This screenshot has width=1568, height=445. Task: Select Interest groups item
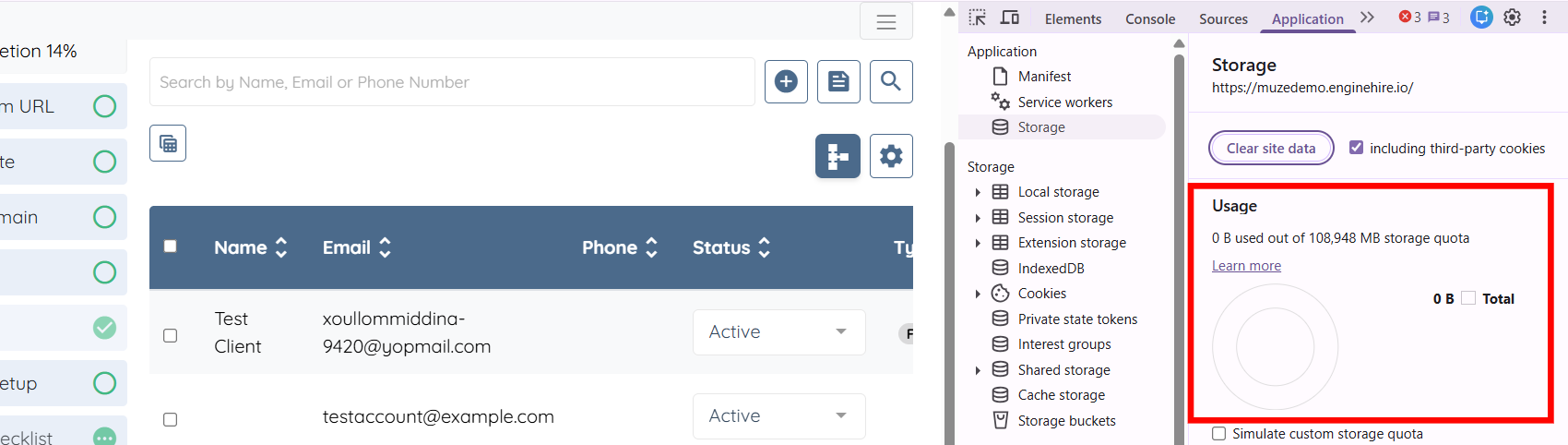coord(1064,344)
